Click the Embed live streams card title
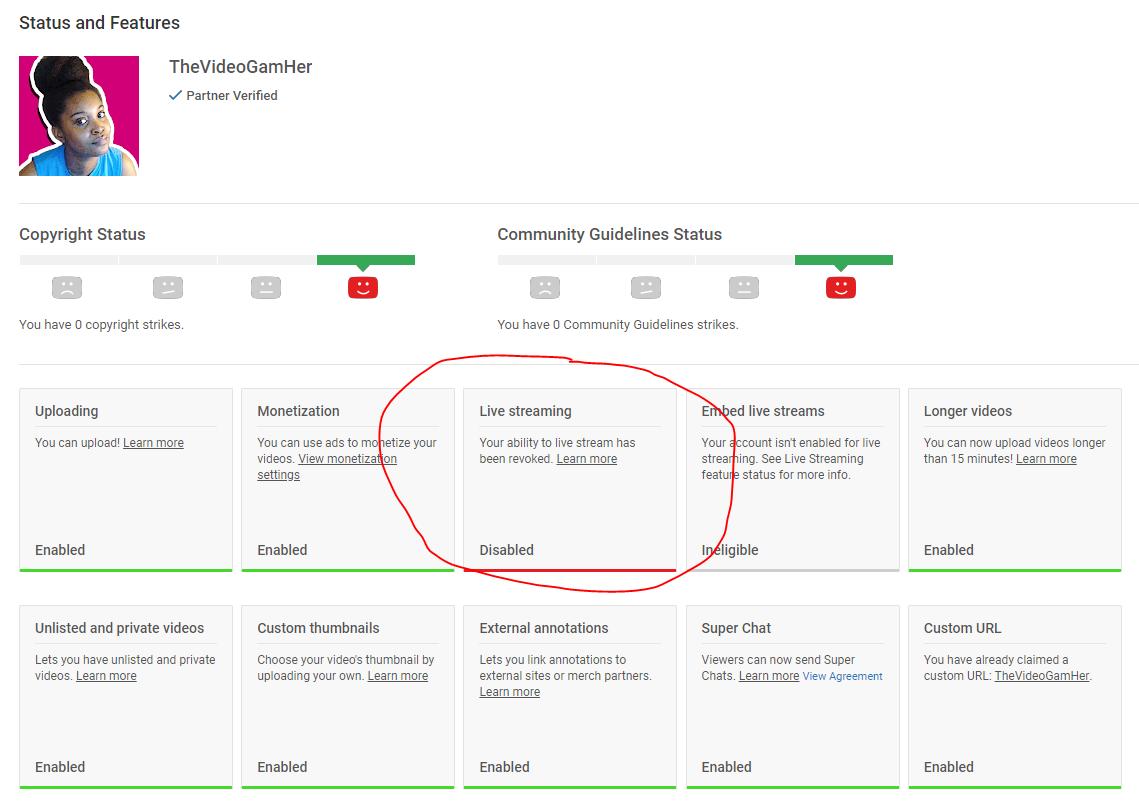 (763, 411)
